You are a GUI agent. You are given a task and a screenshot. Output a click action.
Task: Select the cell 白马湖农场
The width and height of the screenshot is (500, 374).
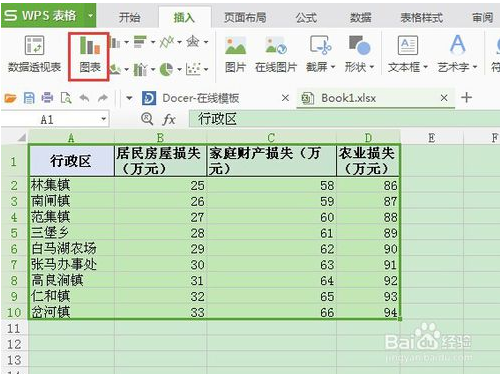[x=71, y=248]
